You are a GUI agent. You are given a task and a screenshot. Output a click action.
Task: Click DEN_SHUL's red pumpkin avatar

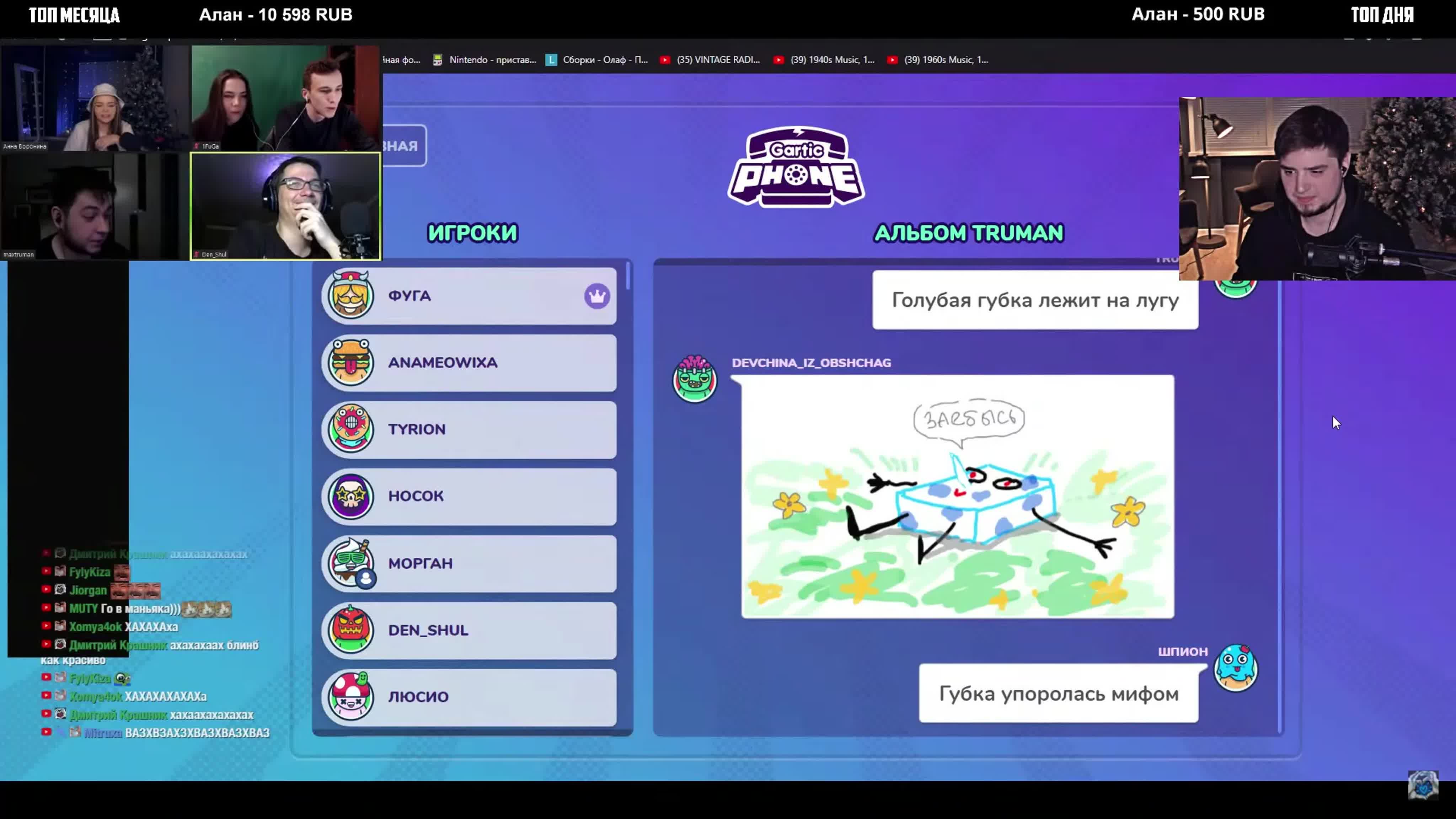click(x=350, y=630)
